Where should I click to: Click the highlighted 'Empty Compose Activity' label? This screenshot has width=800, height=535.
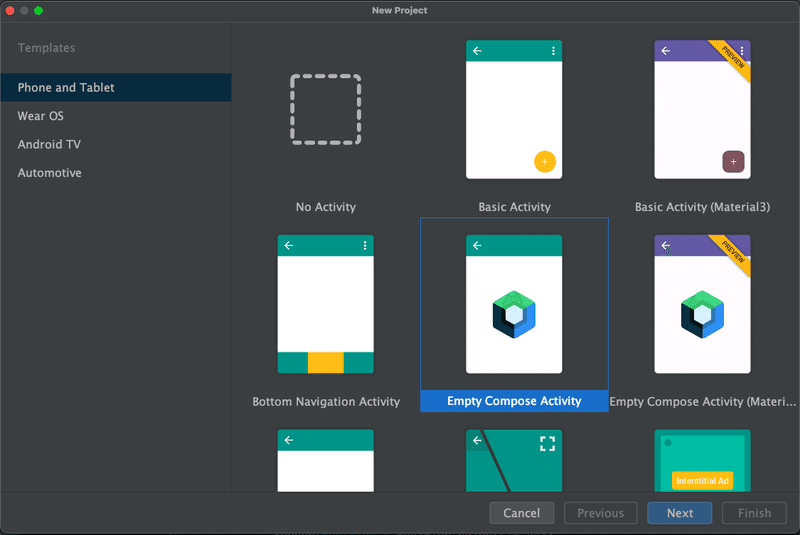click(514, 401)
